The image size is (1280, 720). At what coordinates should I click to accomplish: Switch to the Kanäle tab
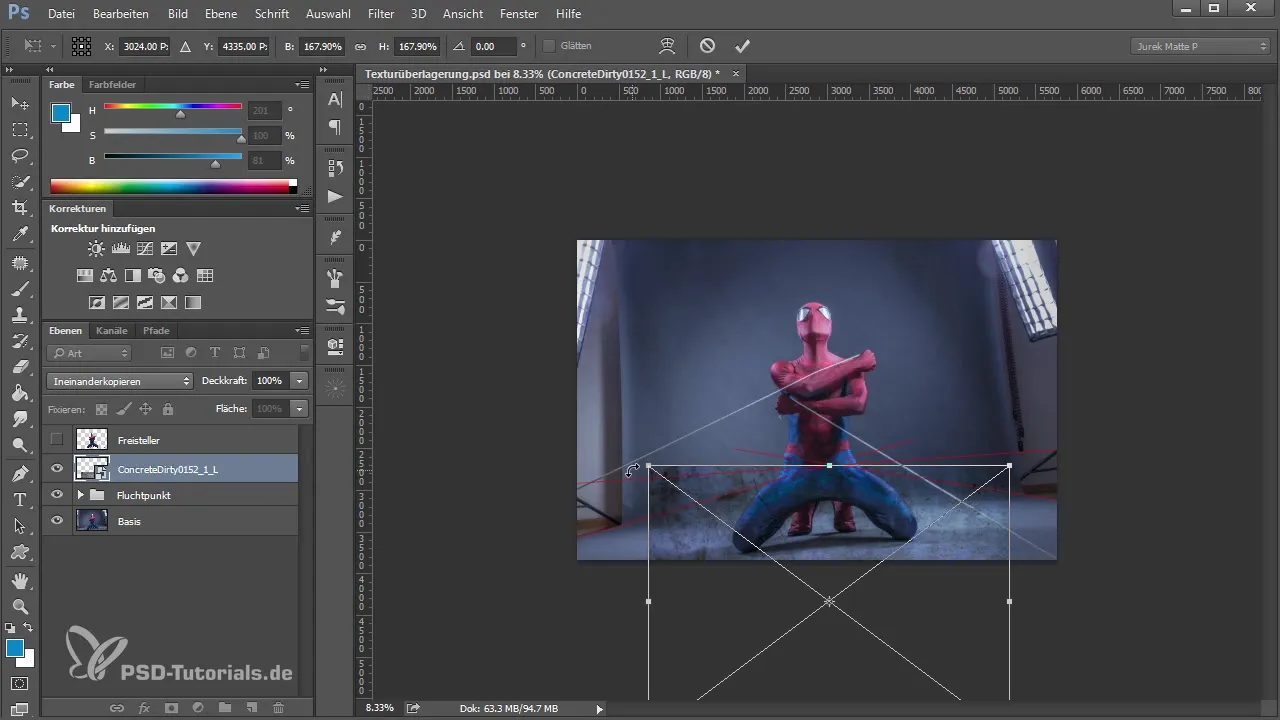(x=111, y=331)
